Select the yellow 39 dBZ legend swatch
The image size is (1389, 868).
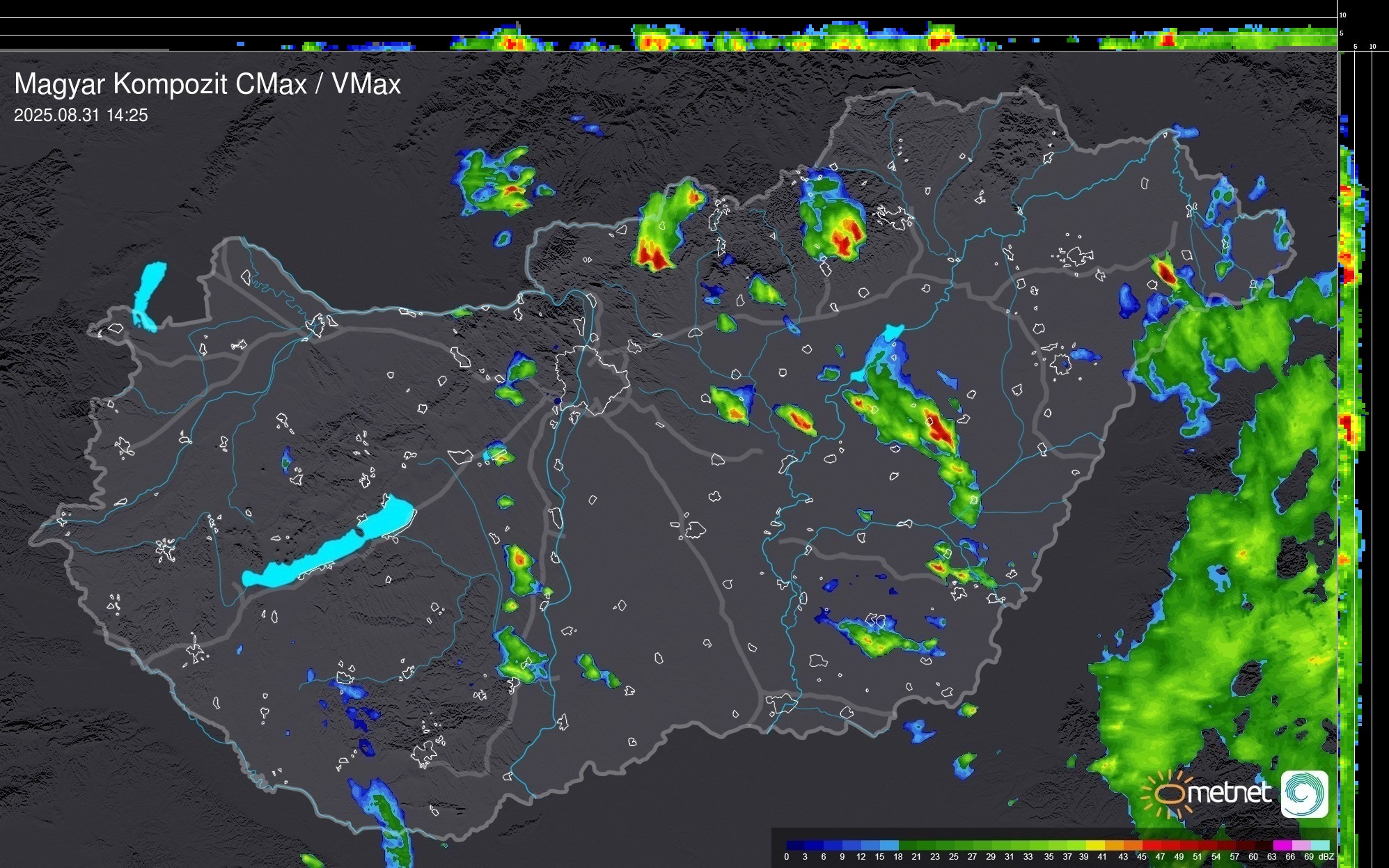click(1095, 845)
